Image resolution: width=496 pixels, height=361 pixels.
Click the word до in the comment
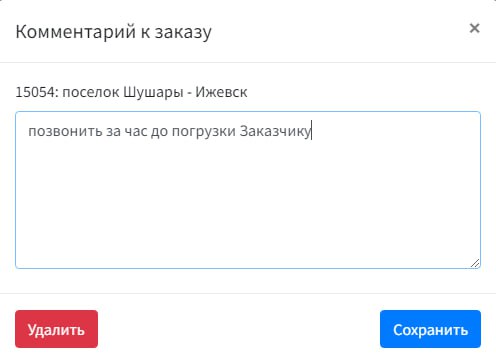160,132
